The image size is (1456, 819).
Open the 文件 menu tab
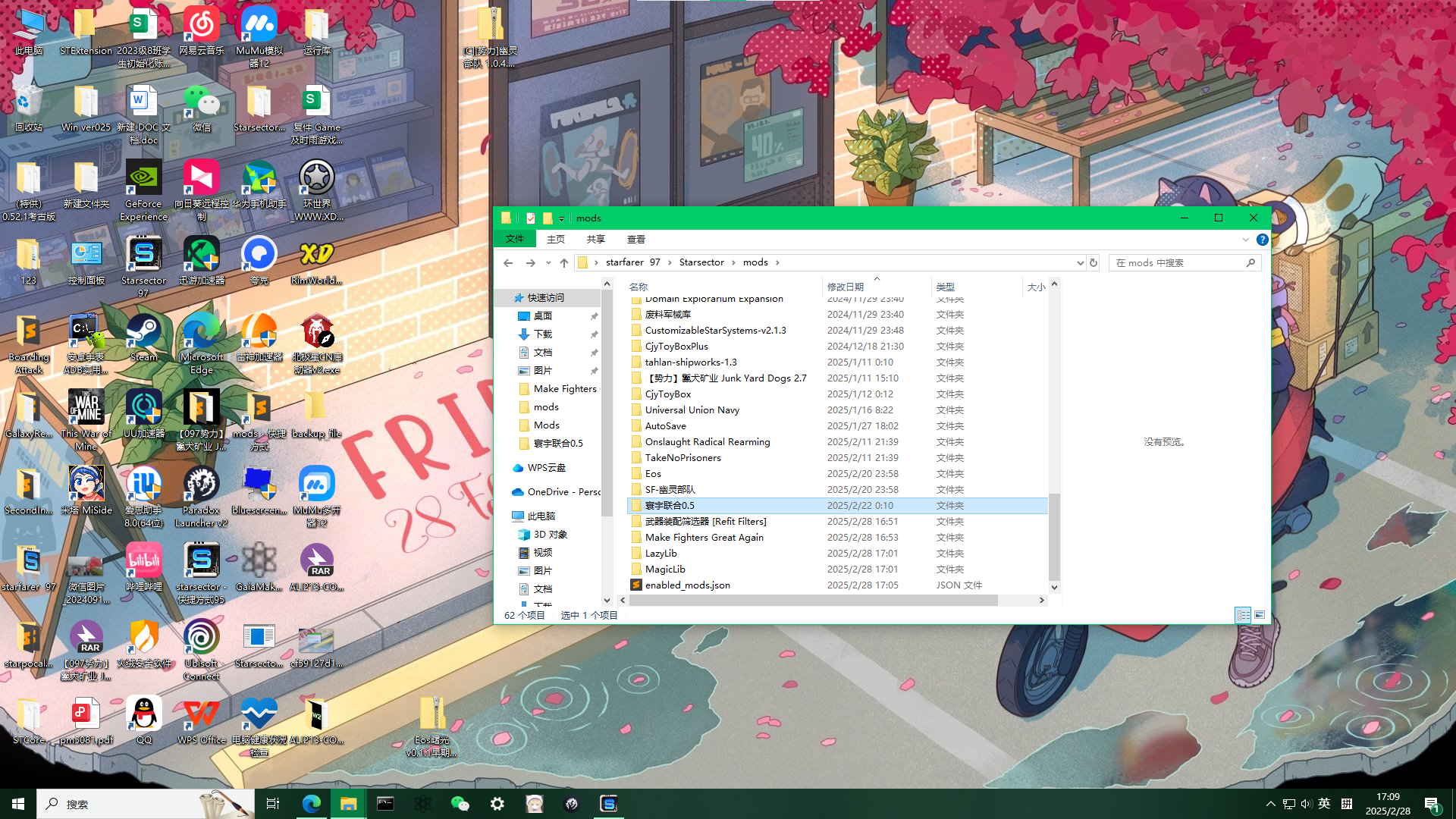pyautogui.click(x=515, y=240)
